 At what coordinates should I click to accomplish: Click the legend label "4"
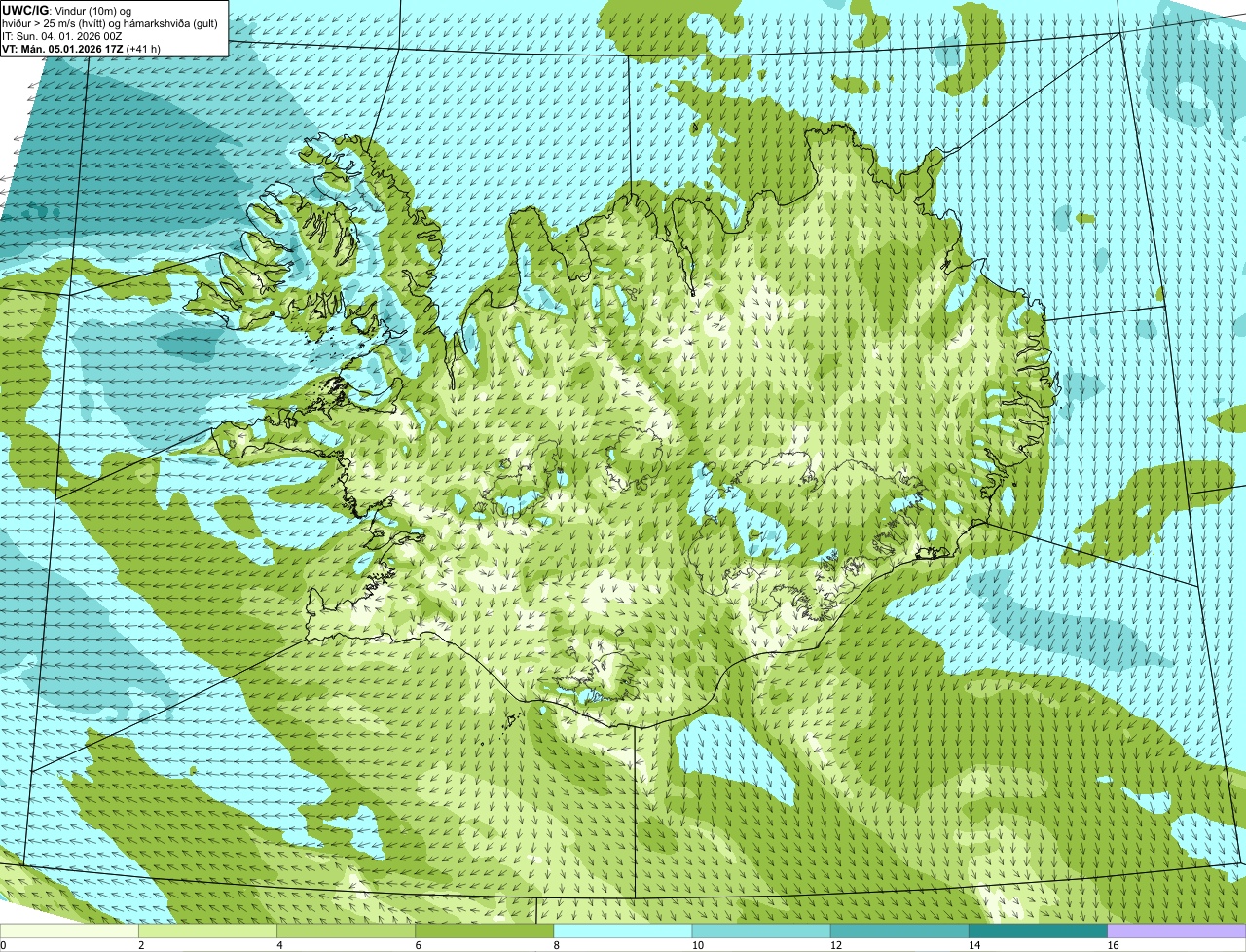[279, 945]
